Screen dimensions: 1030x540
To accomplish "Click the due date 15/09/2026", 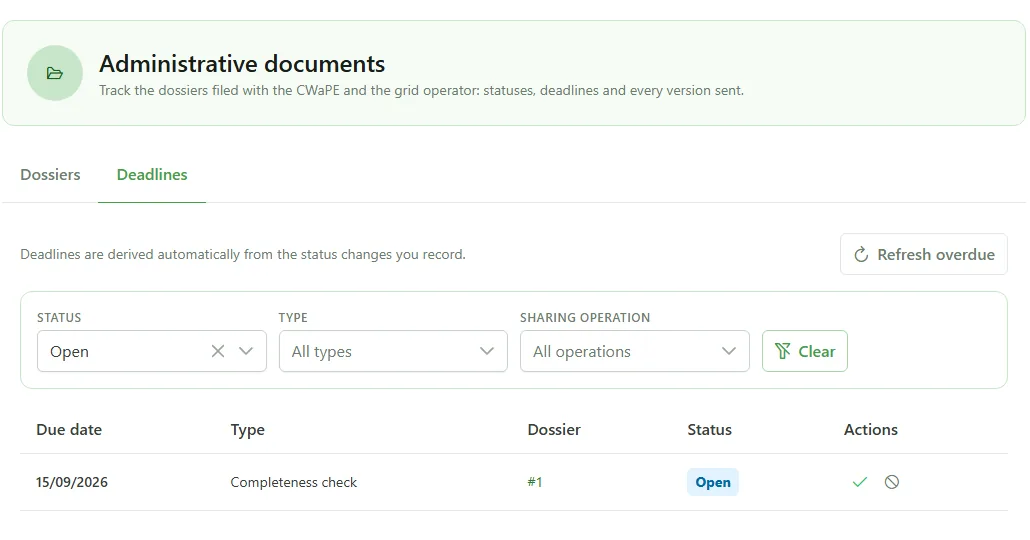I will click(x=72, y=482).
